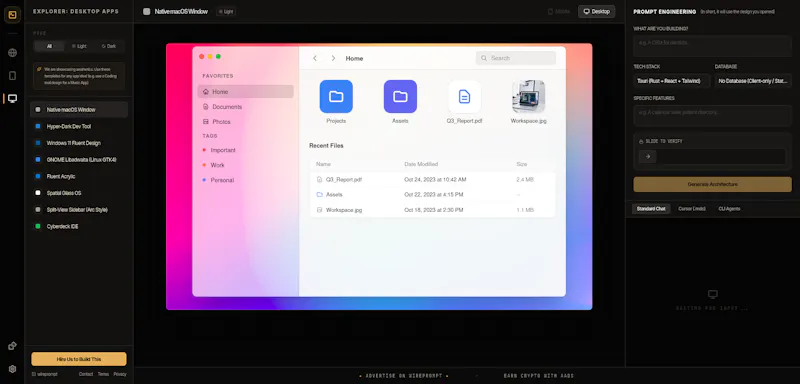The height and width of the screenshot is (384, 800).
Task: Open the web apps globe icon
Action: click(x=12, y=53)
